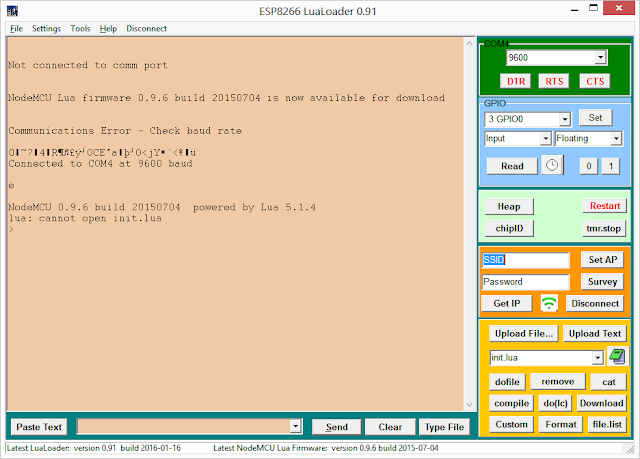Image resolution: width=640 pixels, height=459 pixels.
Task: Open the Tools menu
Action: coord(80,29)
